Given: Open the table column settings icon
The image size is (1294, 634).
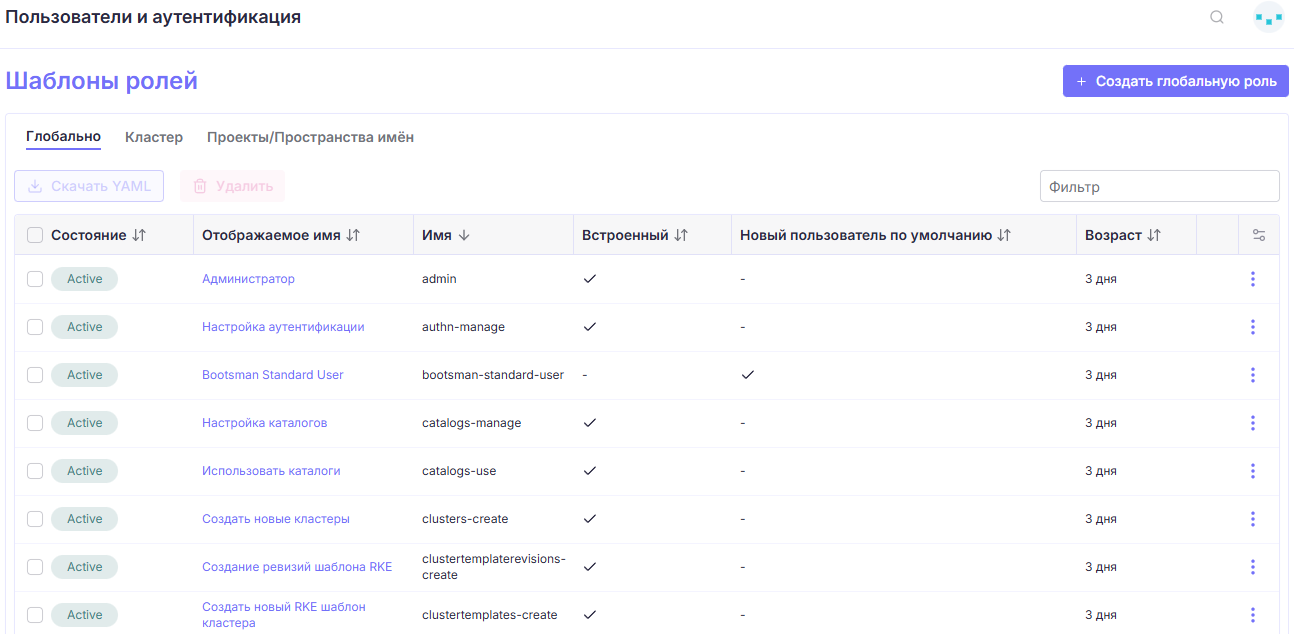Looking at the screenshot, I should click(1259, 235).
